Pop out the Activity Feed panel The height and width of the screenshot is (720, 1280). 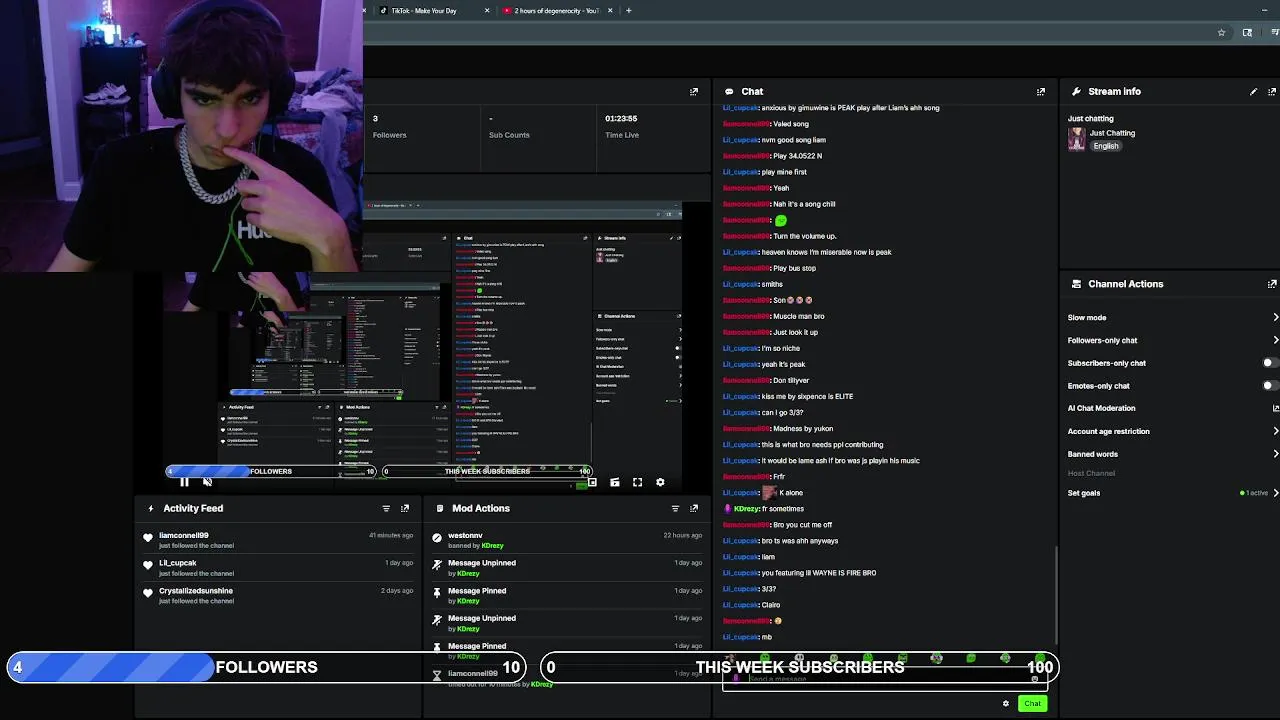coord(405,508)
